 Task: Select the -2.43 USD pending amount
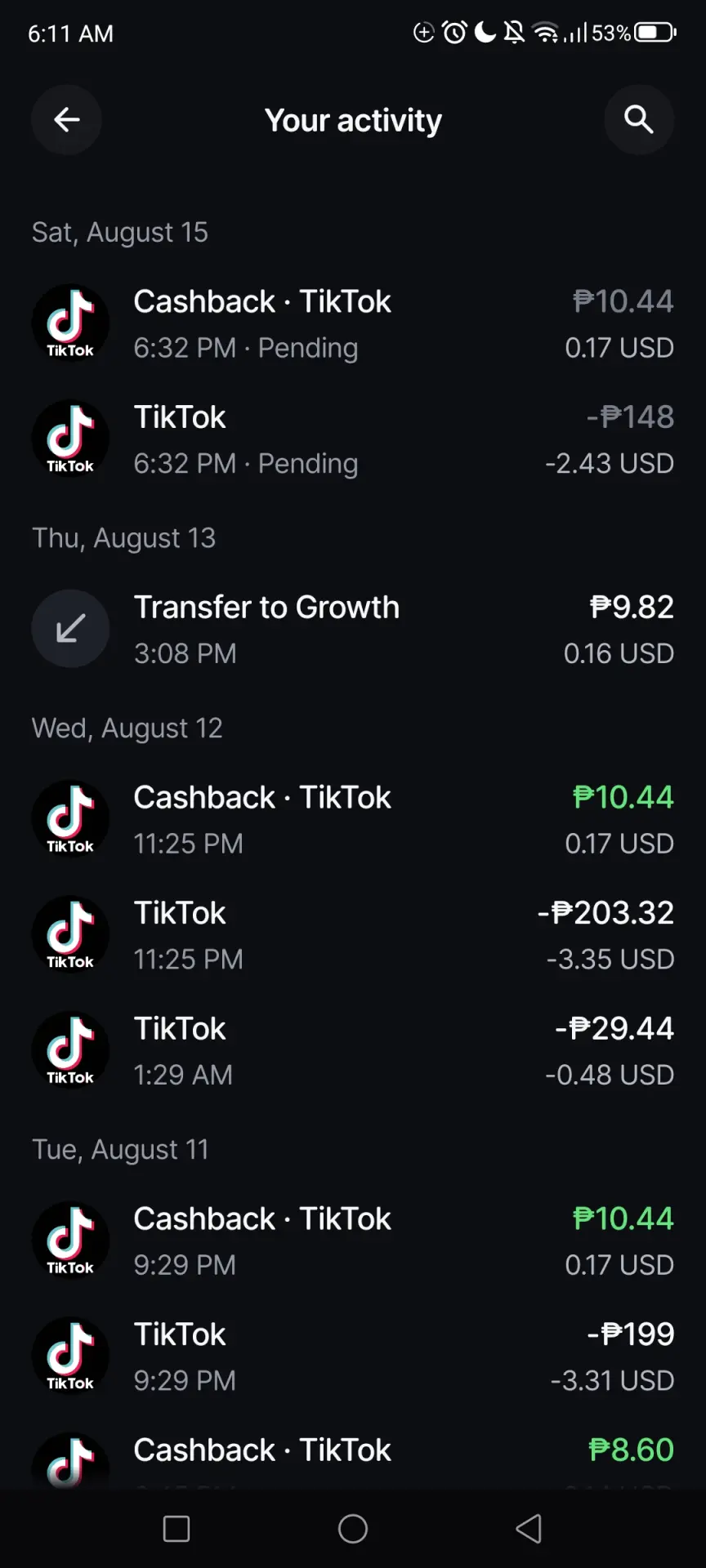[610, 463]
